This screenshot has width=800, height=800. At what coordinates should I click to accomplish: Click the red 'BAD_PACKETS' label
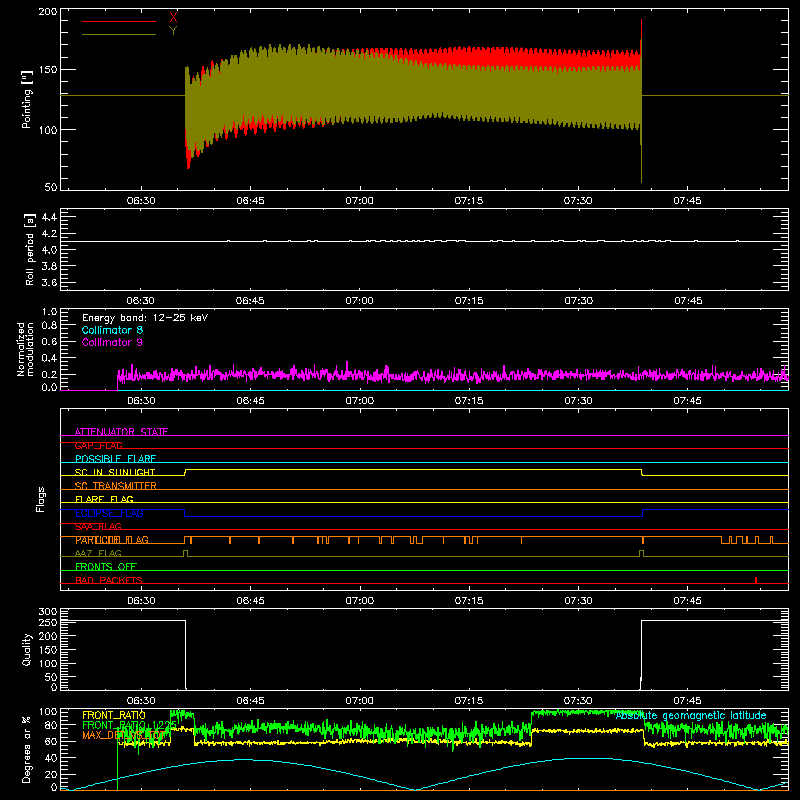[x=109, y=580]
